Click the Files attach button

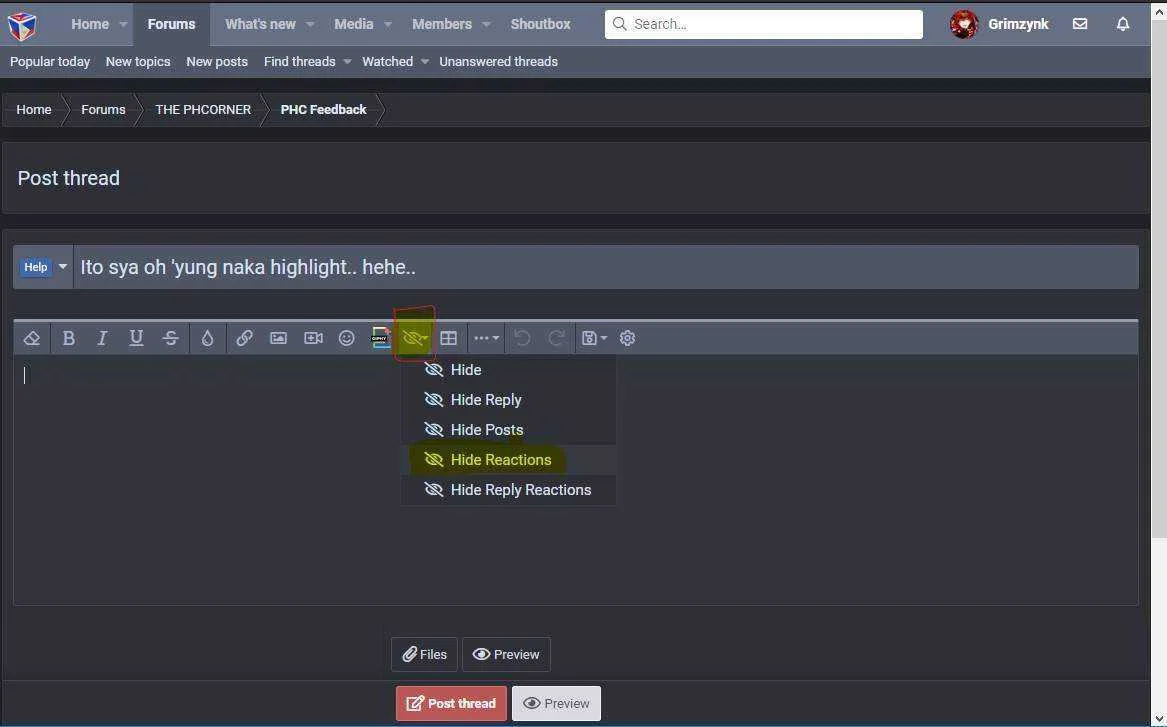click(x=424, y=655)
